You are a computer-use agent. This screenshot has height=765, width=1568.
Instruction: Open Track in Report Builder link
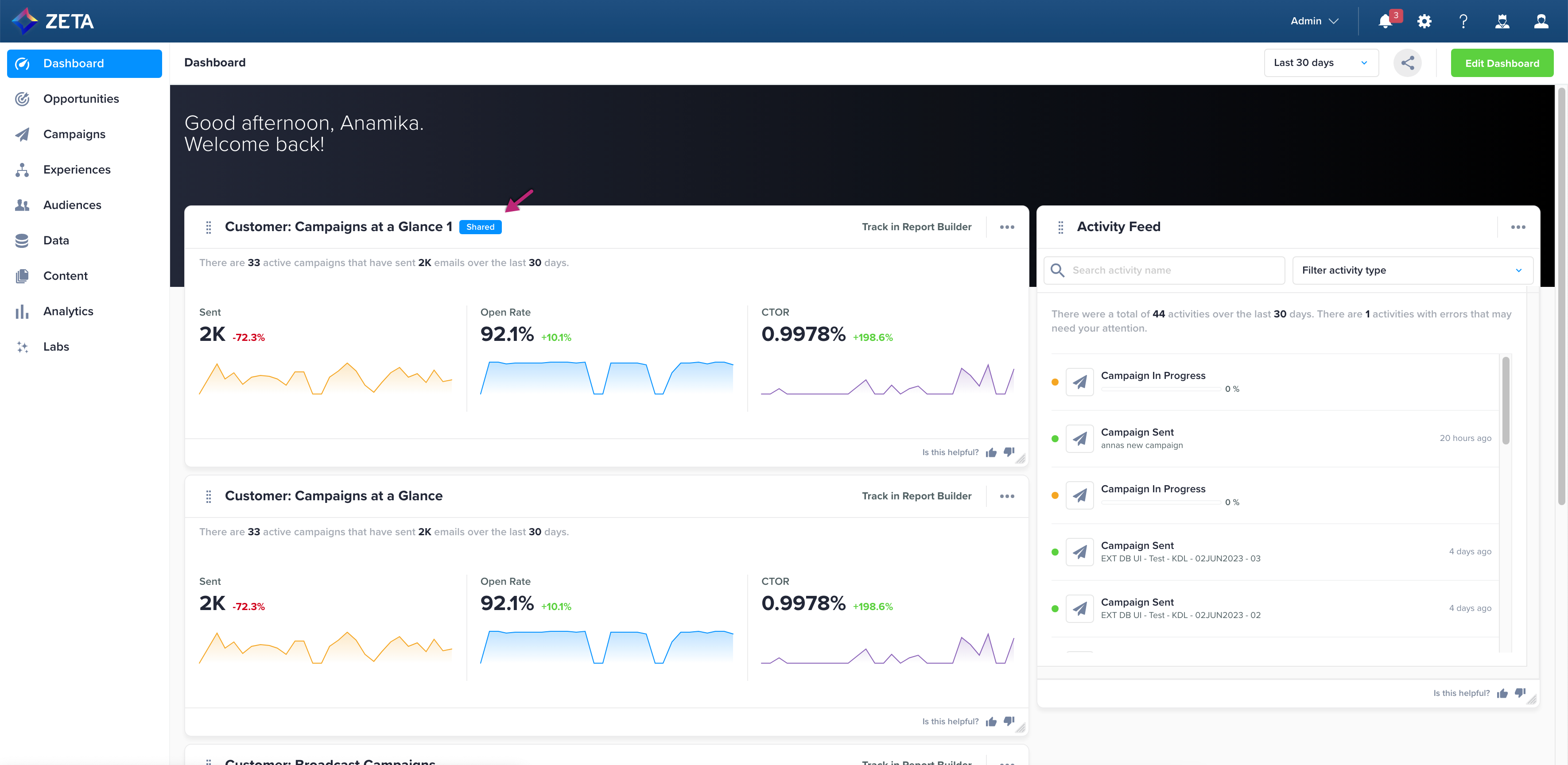coord(916,226)
